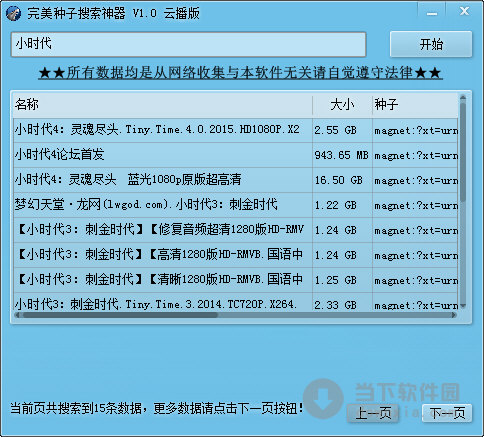The width and height of the screenshot is (484, 437).
Task: Click vertical scrollbar thumb of results list
Action: tap(463, 152)
